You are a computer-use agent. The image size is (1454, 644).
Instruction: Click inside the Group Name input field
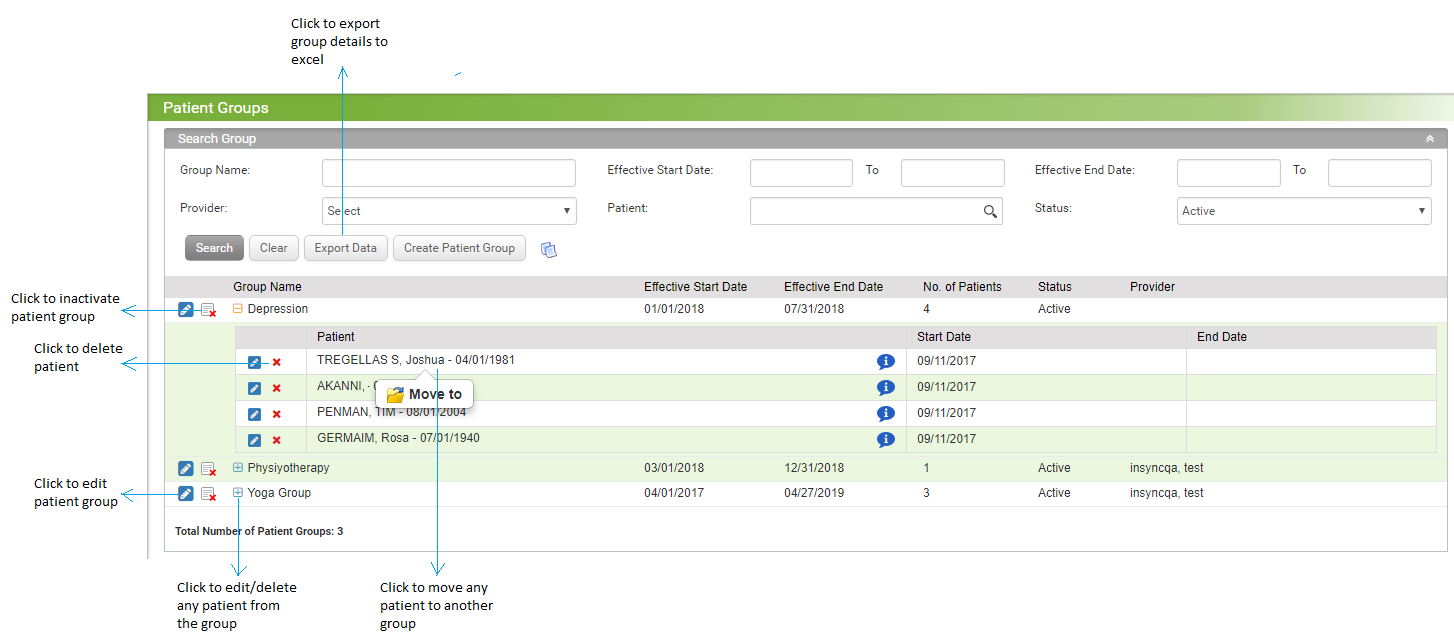click(448, 172)
